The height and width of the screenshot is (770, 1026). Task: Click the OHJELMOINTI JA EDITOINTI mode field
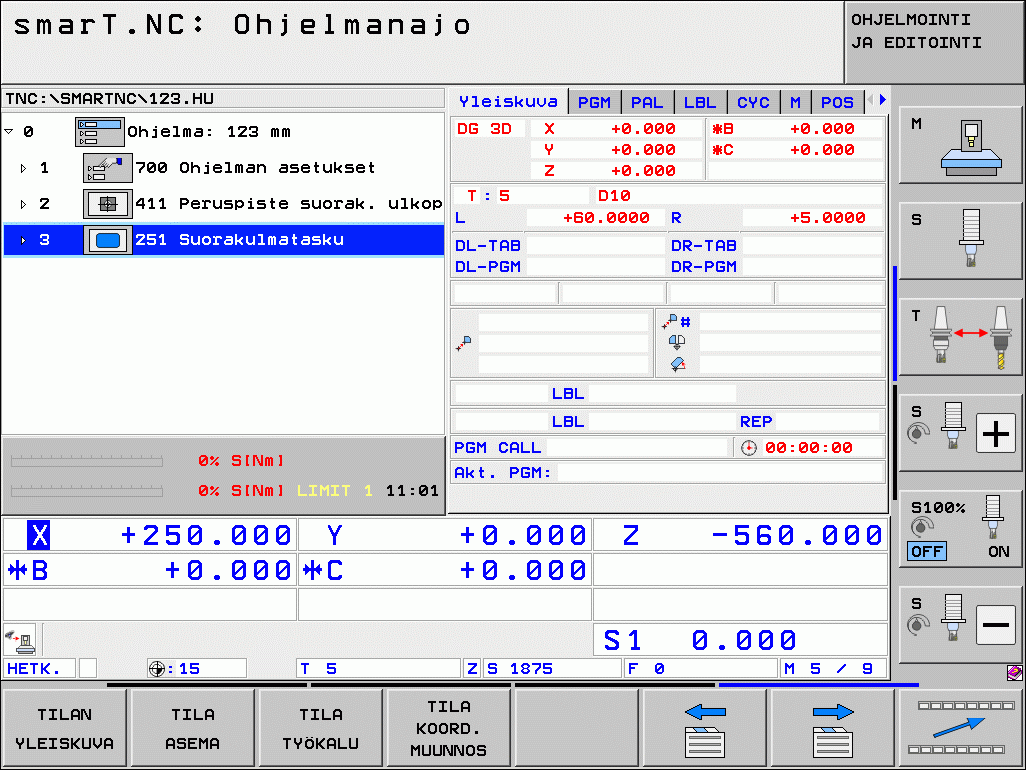(x=934, y=43)
